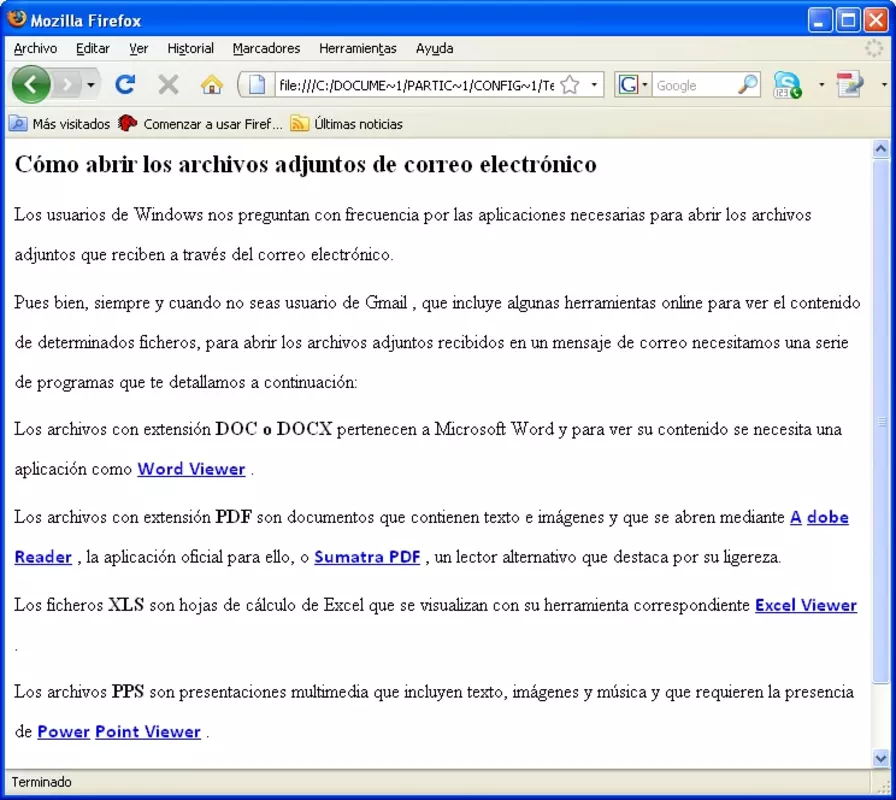The height and width of the screenshot is (800, 896).
Task: Open the Historial menu
Action: (x=190, y=49)
